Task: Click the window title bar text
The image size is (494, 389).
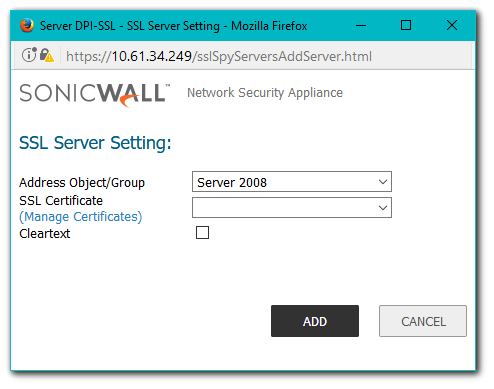Action: [x=174, y=26]
